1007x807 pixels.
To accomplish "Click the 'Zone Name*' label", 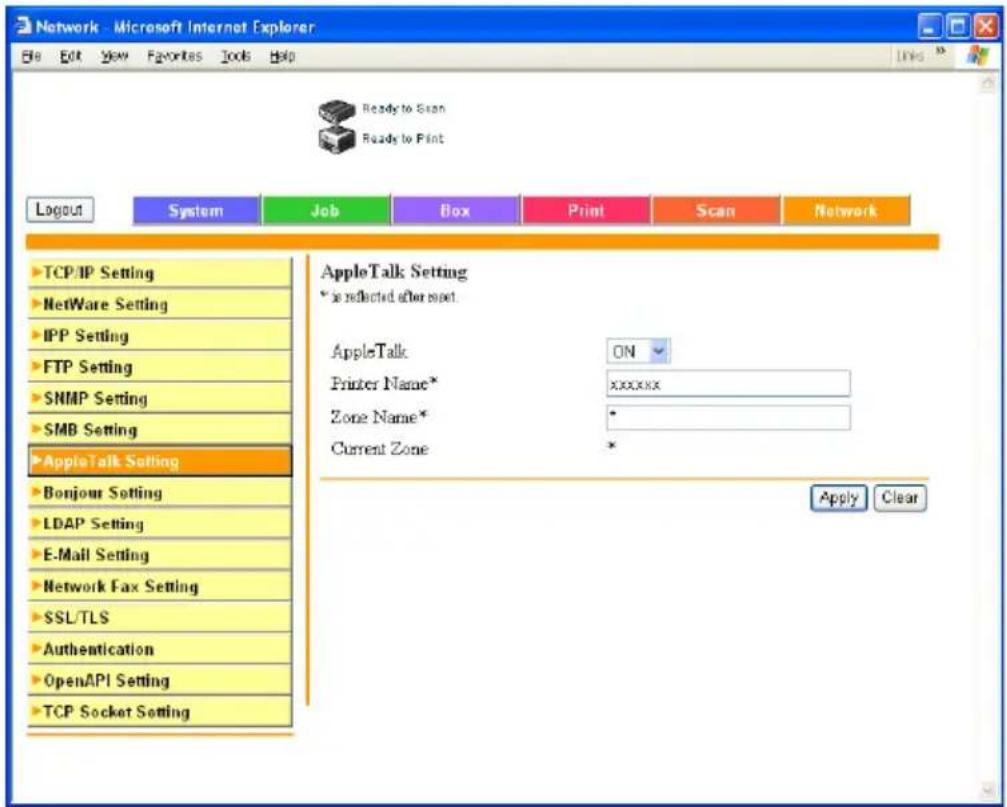I will pos(379,417).
